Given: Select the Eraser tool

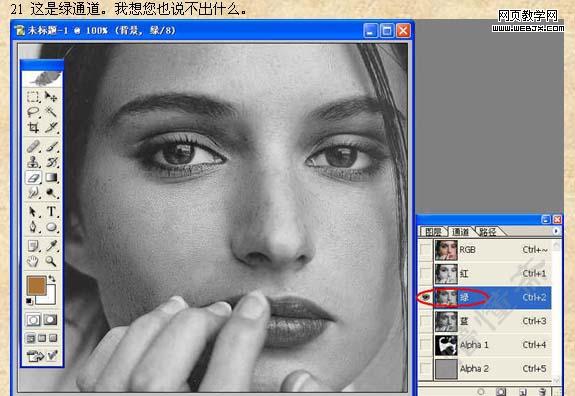Looking at the screenshot, I should pos(33,178).
